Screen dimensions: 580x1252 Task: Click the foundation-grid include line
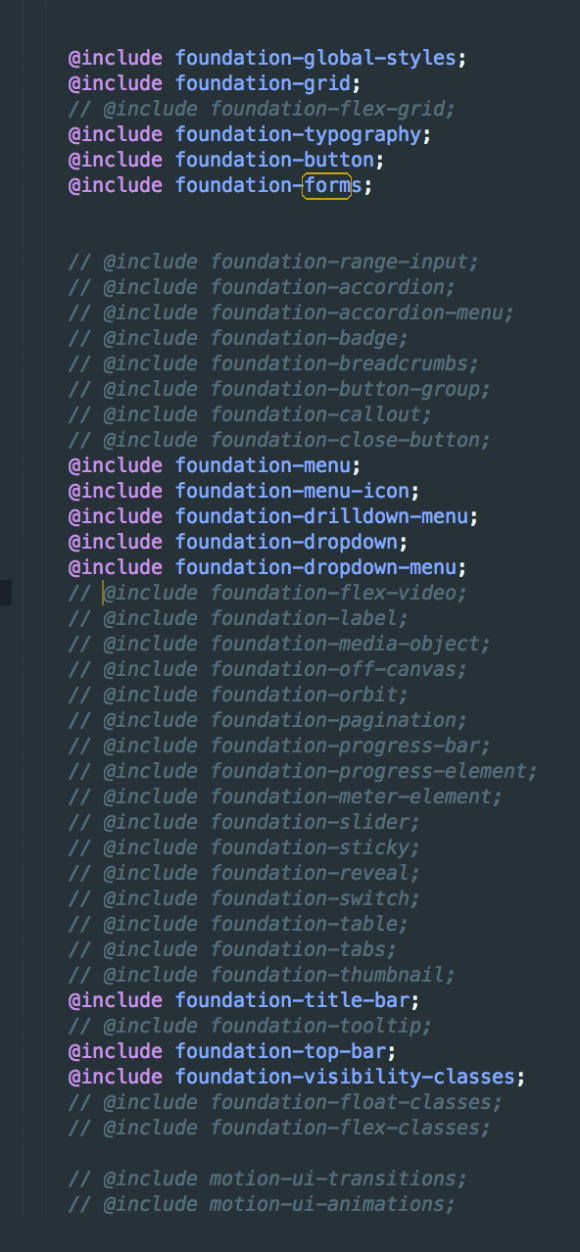pyautogui.click(x=215, y=84)
